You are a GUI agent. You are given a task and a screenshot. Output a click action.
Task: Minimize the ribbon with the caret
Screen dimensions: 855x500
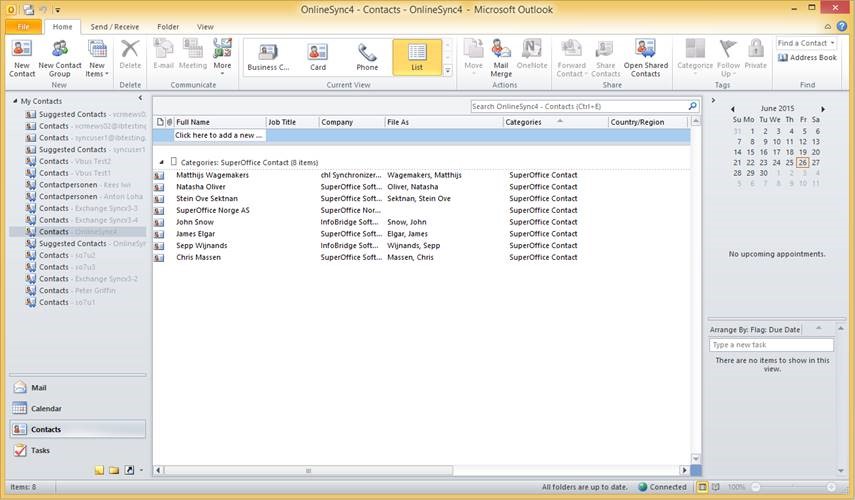828,26
